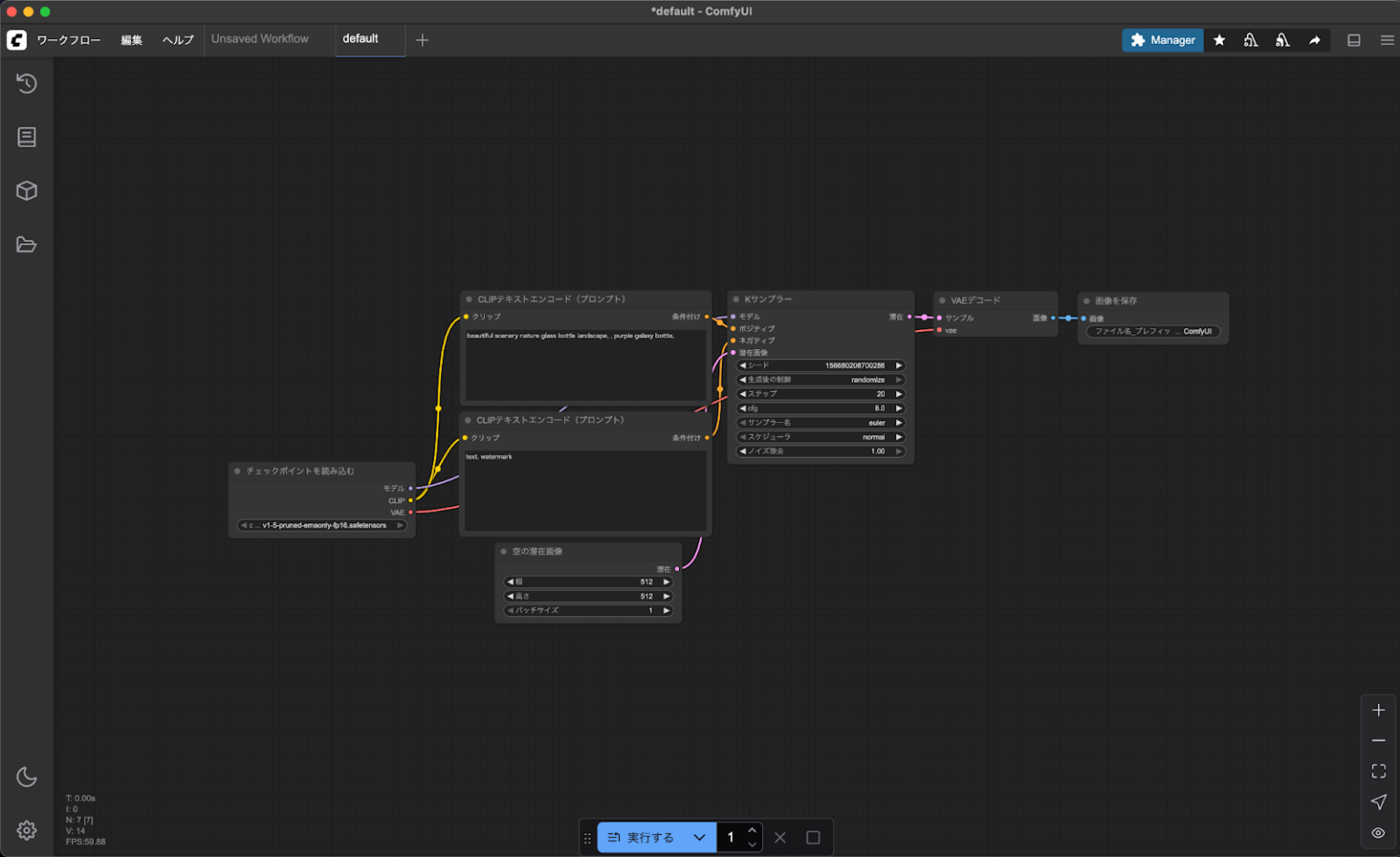Open the node library sidebar icon

[26, 137]
